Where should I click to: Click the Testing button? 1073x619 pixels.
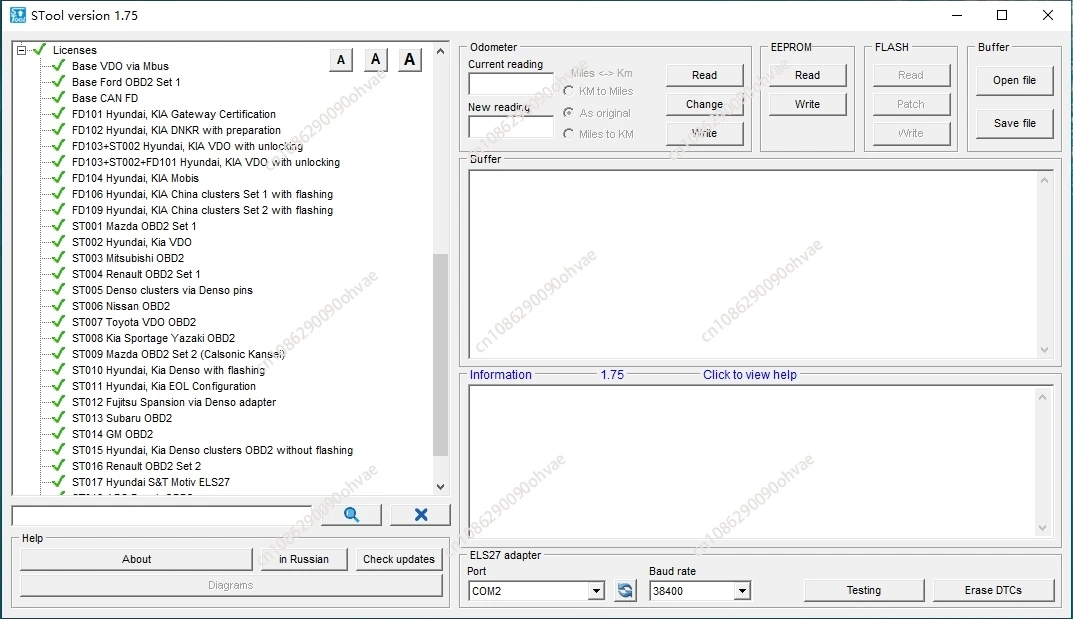864,590
